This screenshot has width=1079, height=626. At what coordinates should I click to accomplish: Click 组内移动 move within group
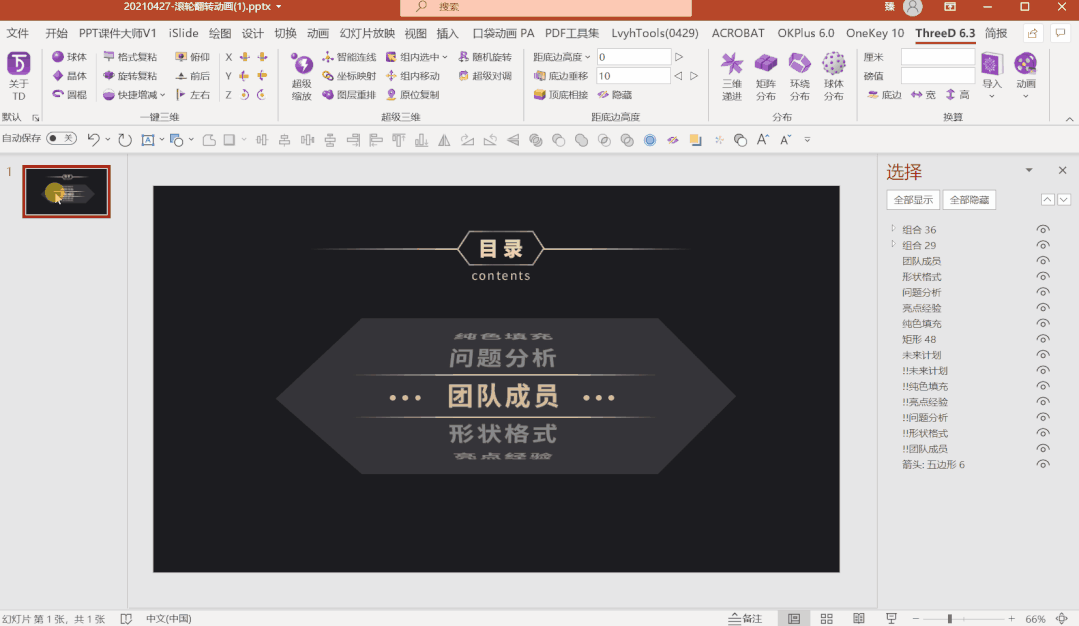413,76
